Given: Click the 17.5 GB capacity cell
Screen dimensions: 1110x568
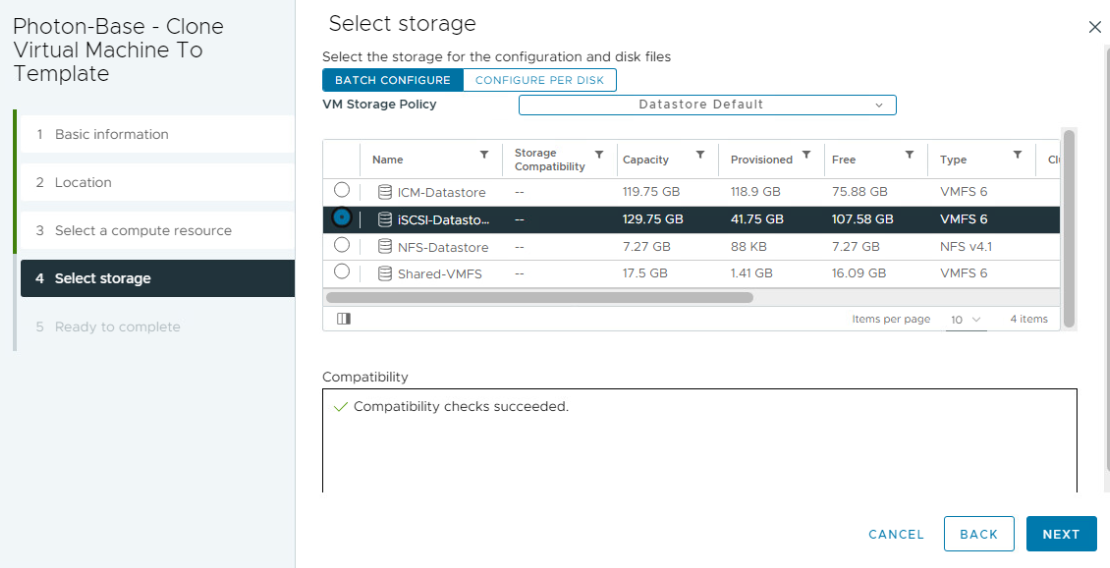Looking at the screenshot, I should tap(645, 273).
